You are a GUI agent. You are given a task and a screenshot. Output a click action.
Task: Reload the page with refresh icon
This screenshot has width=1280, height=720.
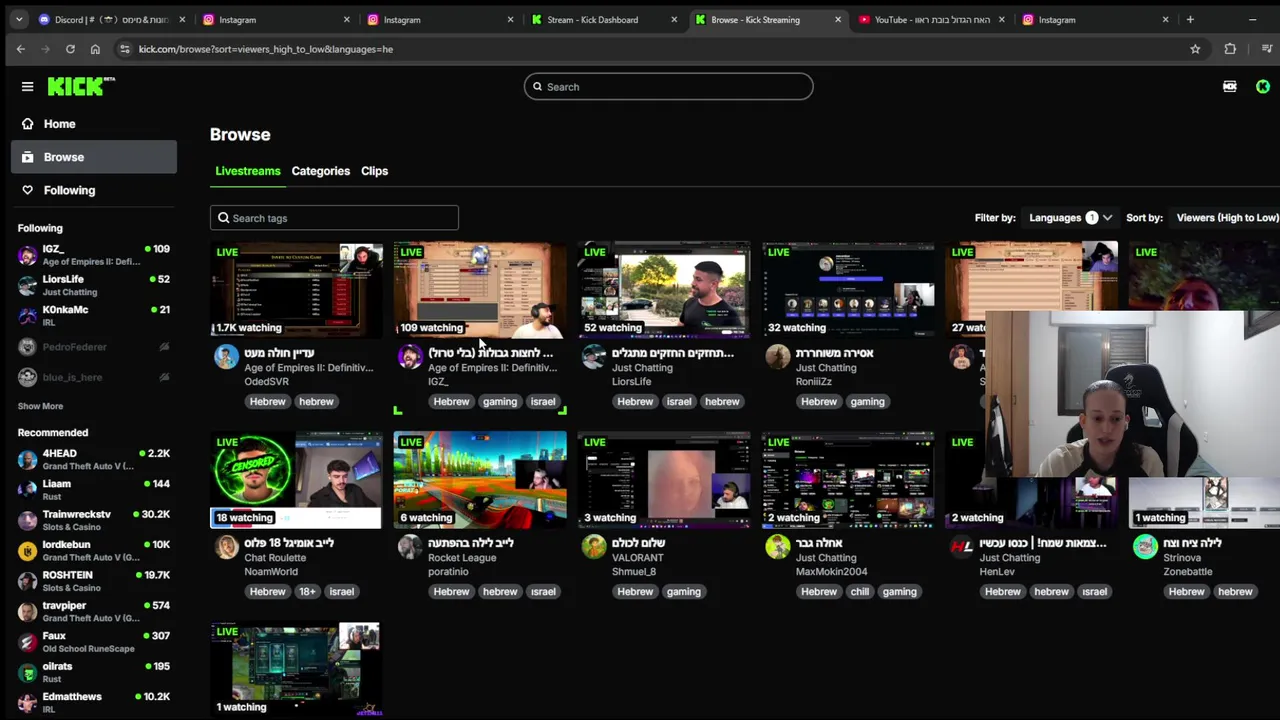tap(70, 49)
